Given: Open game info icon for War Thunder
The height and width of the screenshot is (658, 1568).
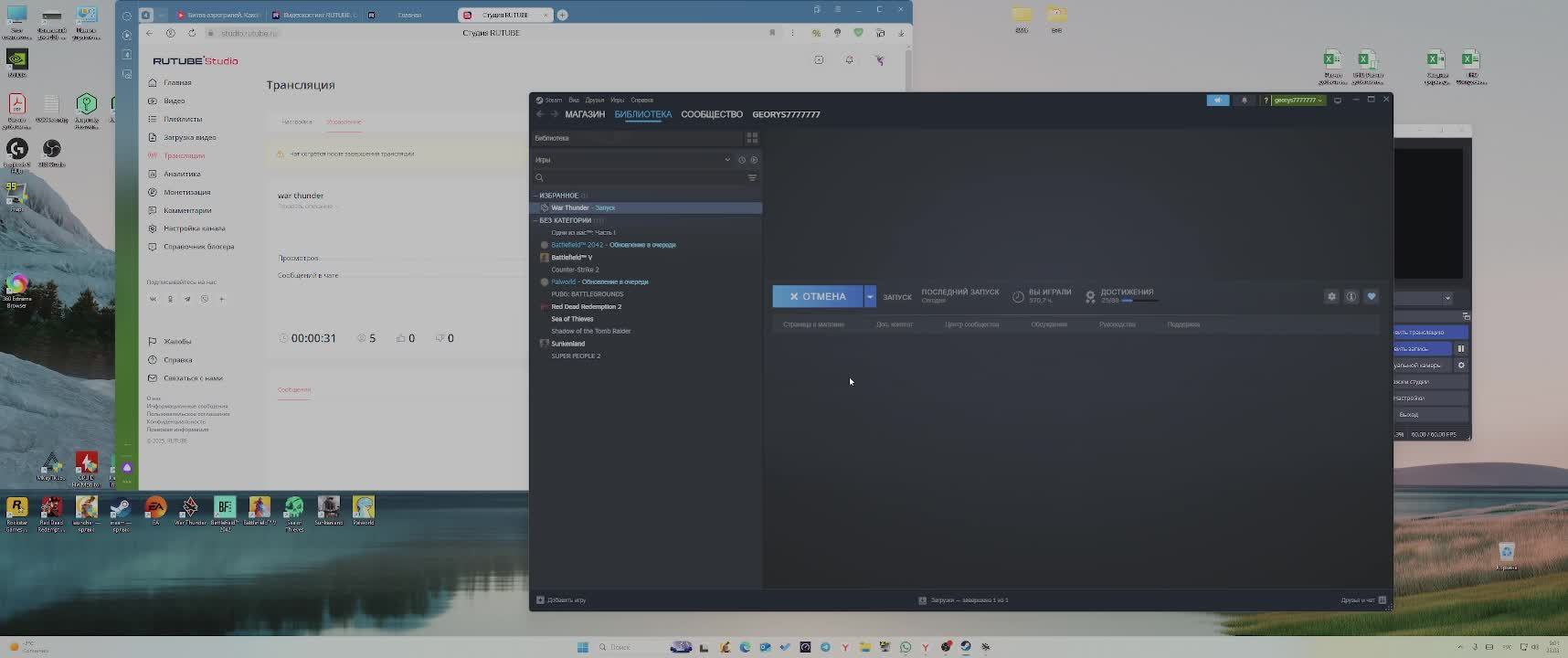Looking at the screenshot, I should point(1351,296).
